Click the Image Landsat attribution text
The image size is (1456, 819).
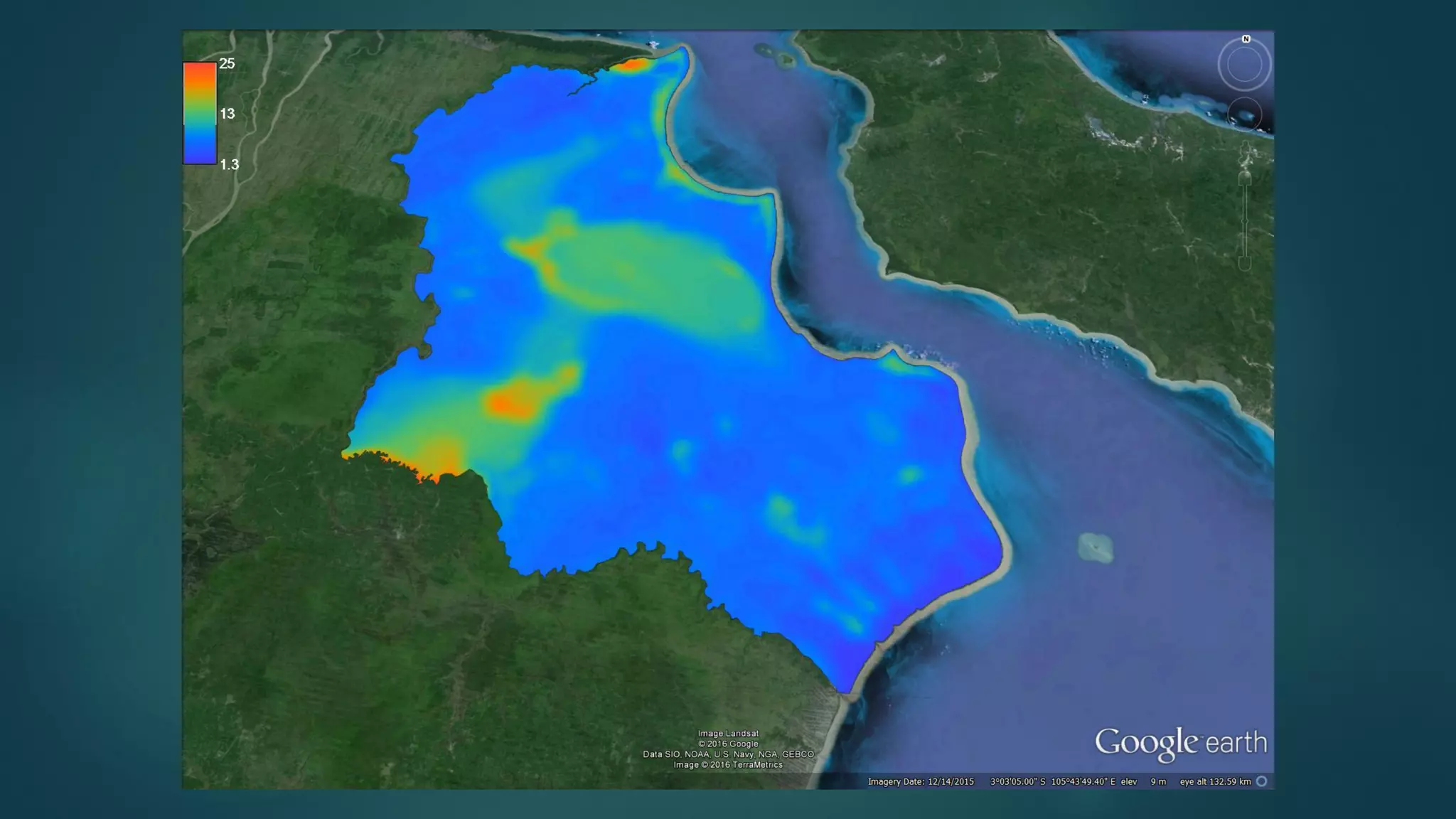[x=728, y=734]
